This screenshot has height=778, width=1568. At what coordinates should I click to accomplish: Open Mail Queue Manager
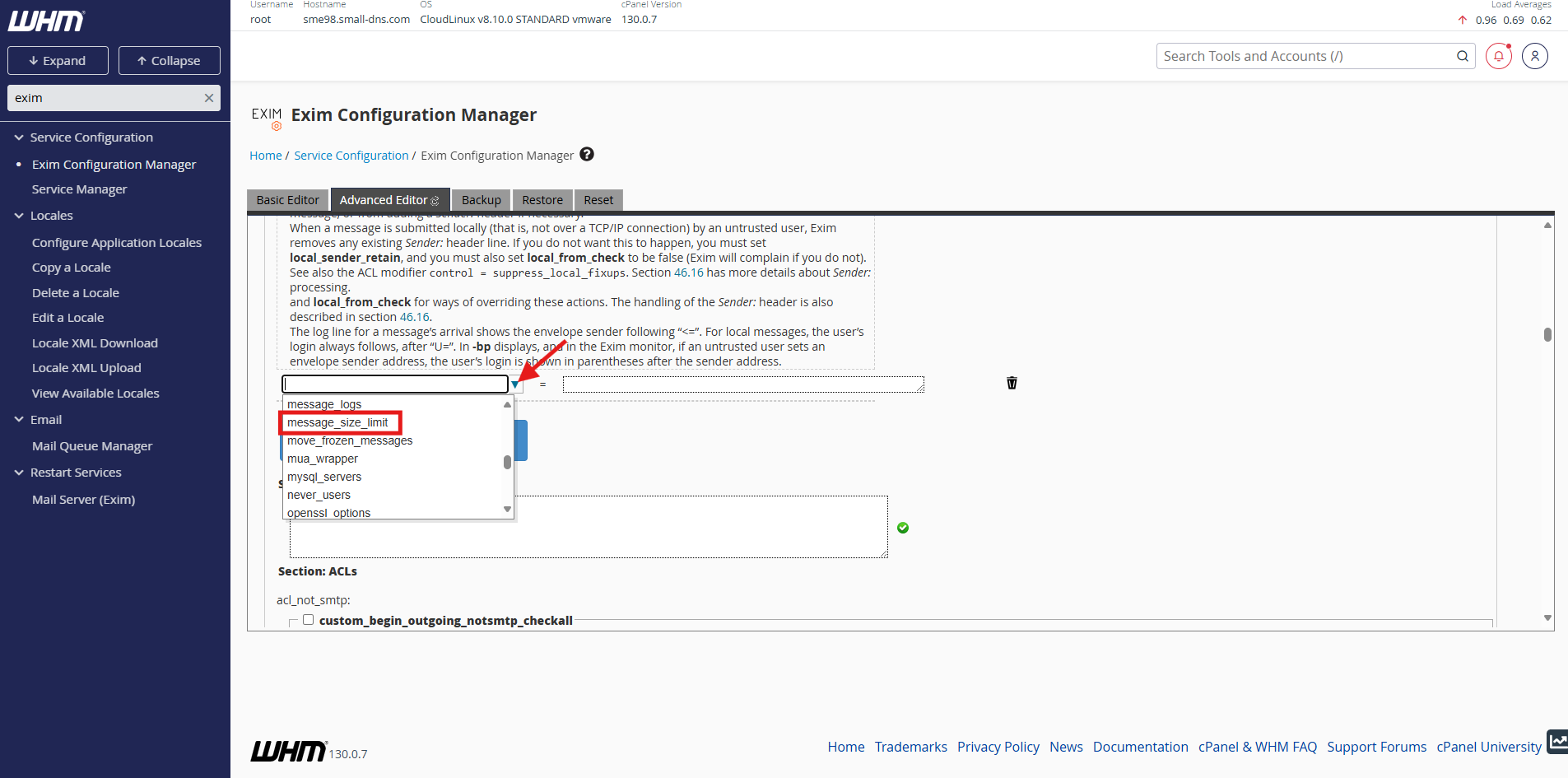(x=92, y=446)
